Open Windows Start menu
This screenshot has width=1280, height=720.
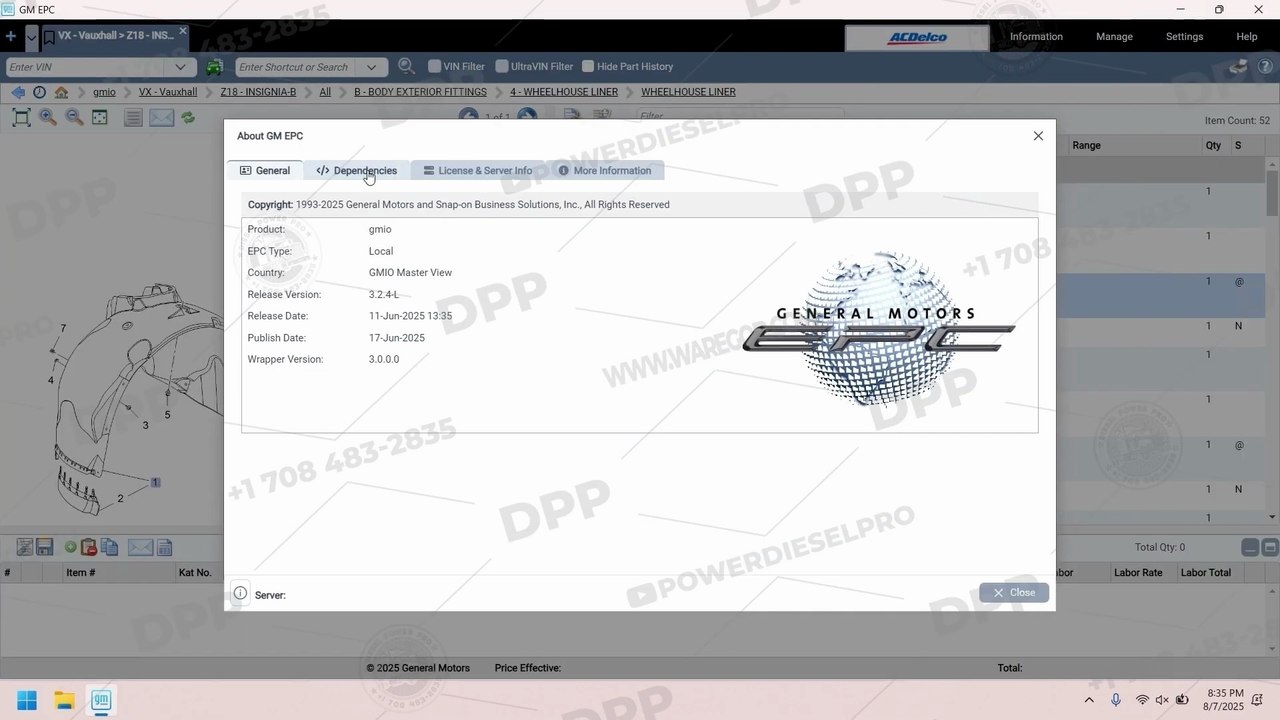click(x=27, y=700)
